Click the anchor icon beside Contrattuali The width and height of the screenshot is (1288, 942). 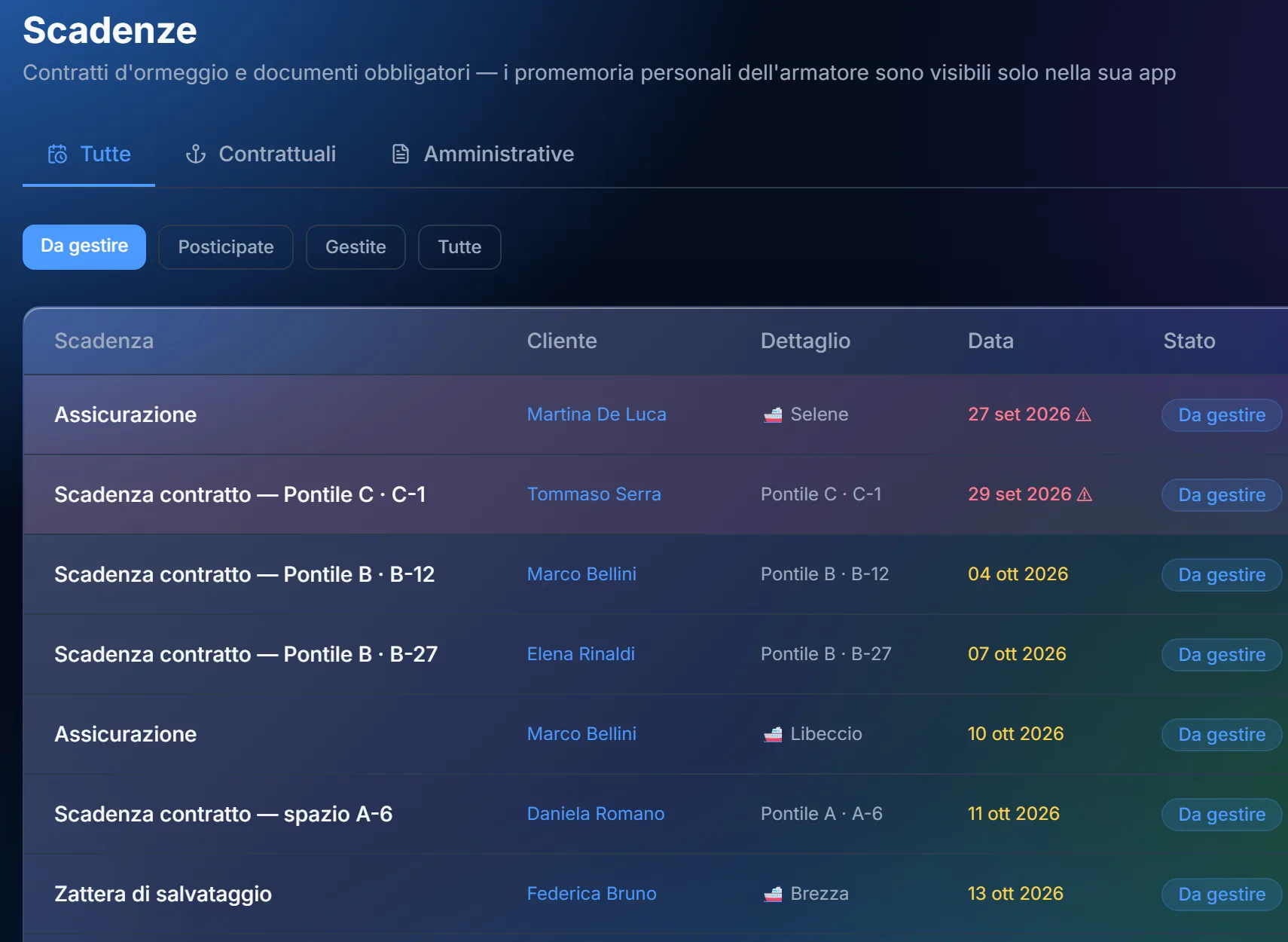coord(196,154)
